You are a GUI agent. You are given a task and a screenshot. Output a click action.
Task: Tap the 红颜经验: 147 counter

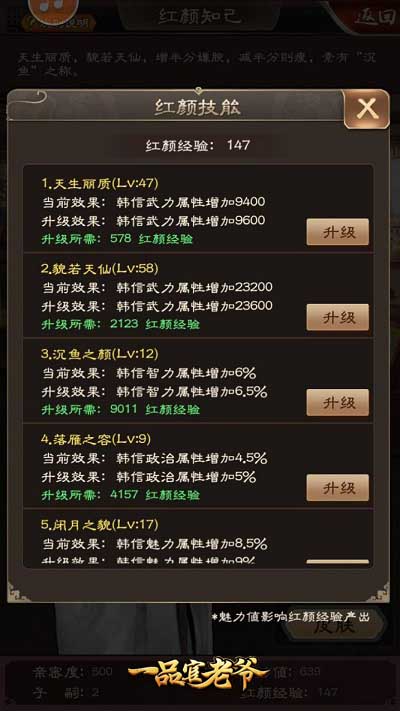[x=198, y=146]
